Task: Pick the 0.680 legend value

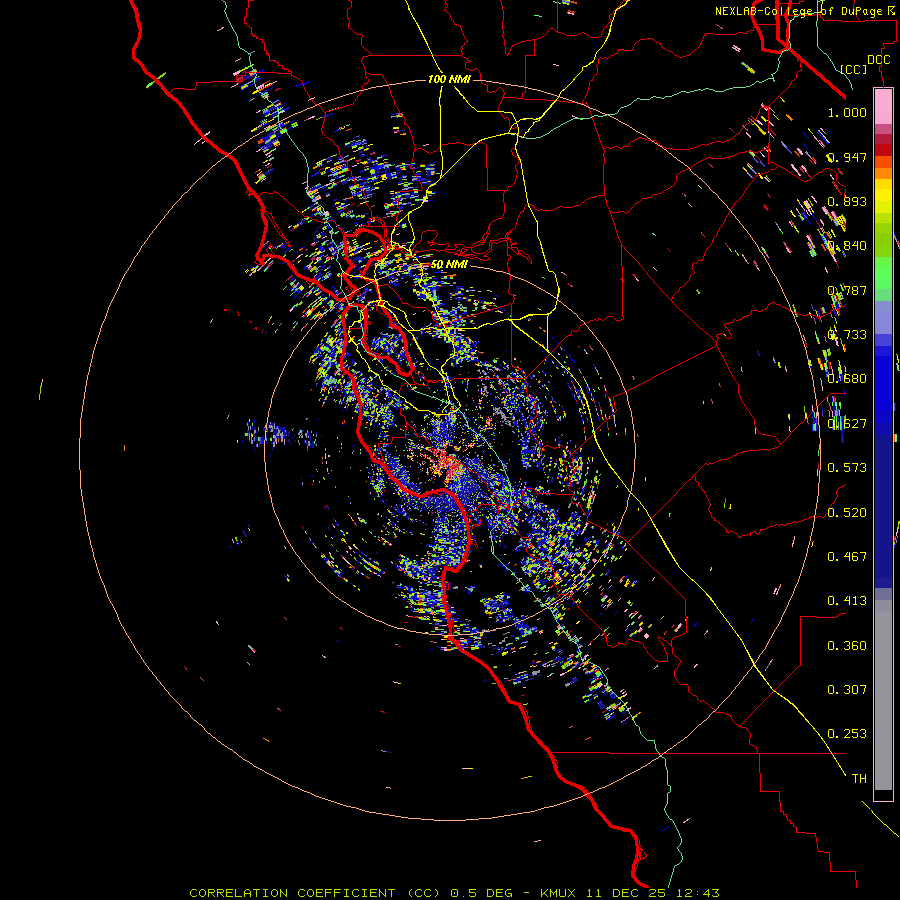Action: pos(847,378)
